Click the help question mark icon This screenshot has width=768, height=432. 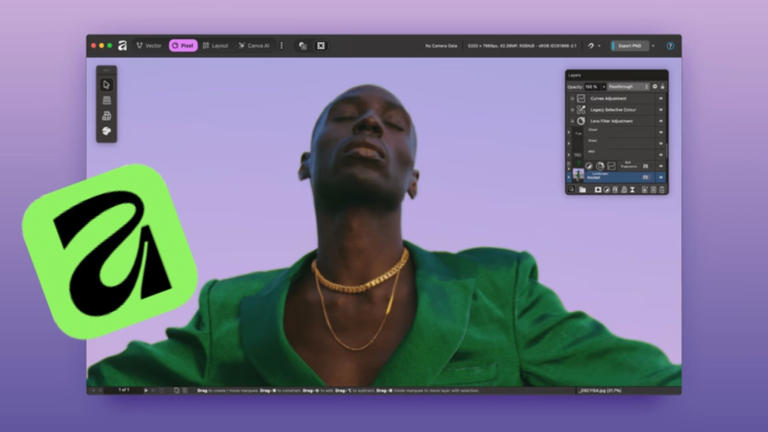pyautogui.click(x=670, y=45)
